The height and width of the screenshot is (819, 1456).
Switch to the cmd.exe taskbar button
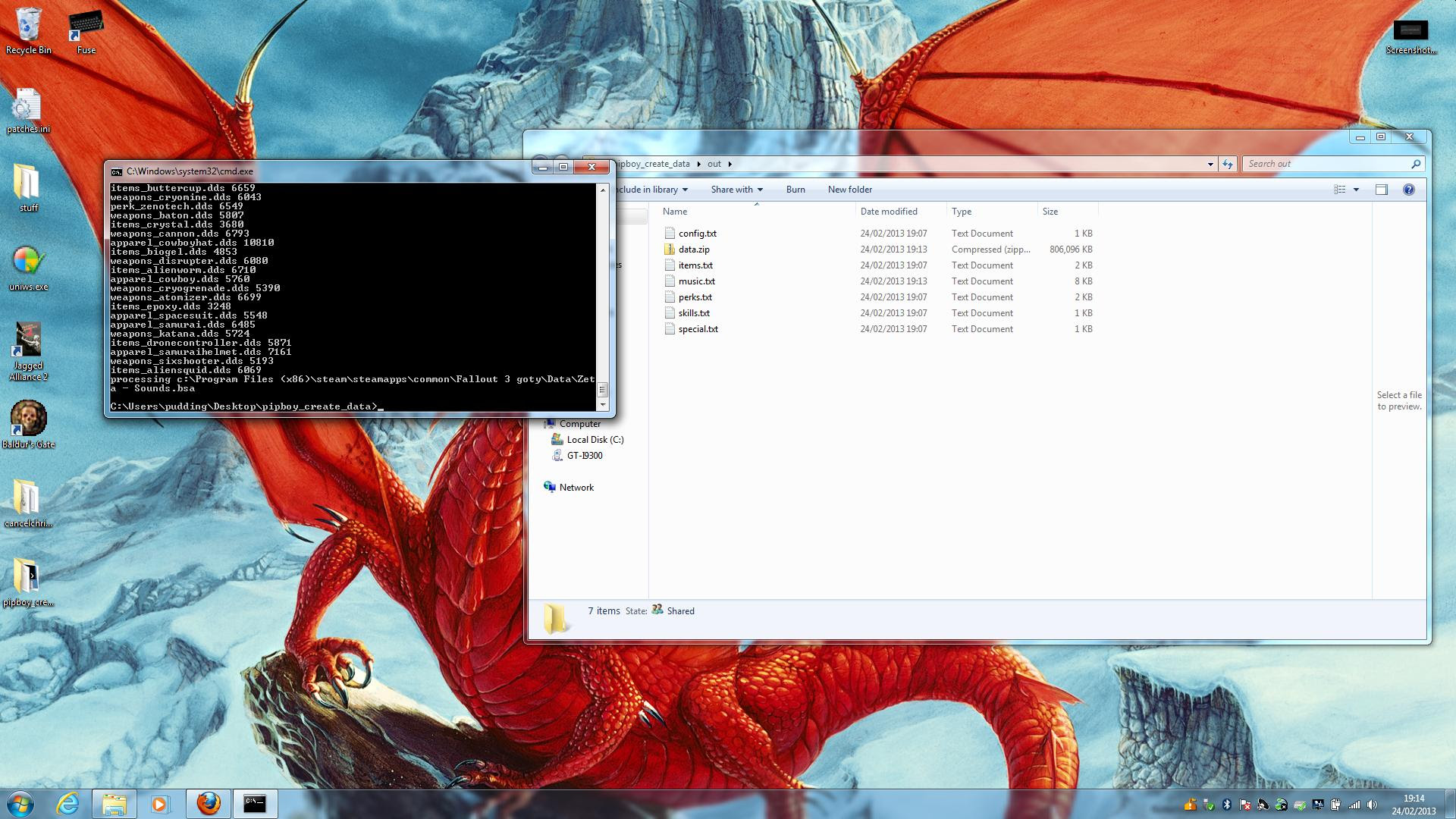click(255, 803)
